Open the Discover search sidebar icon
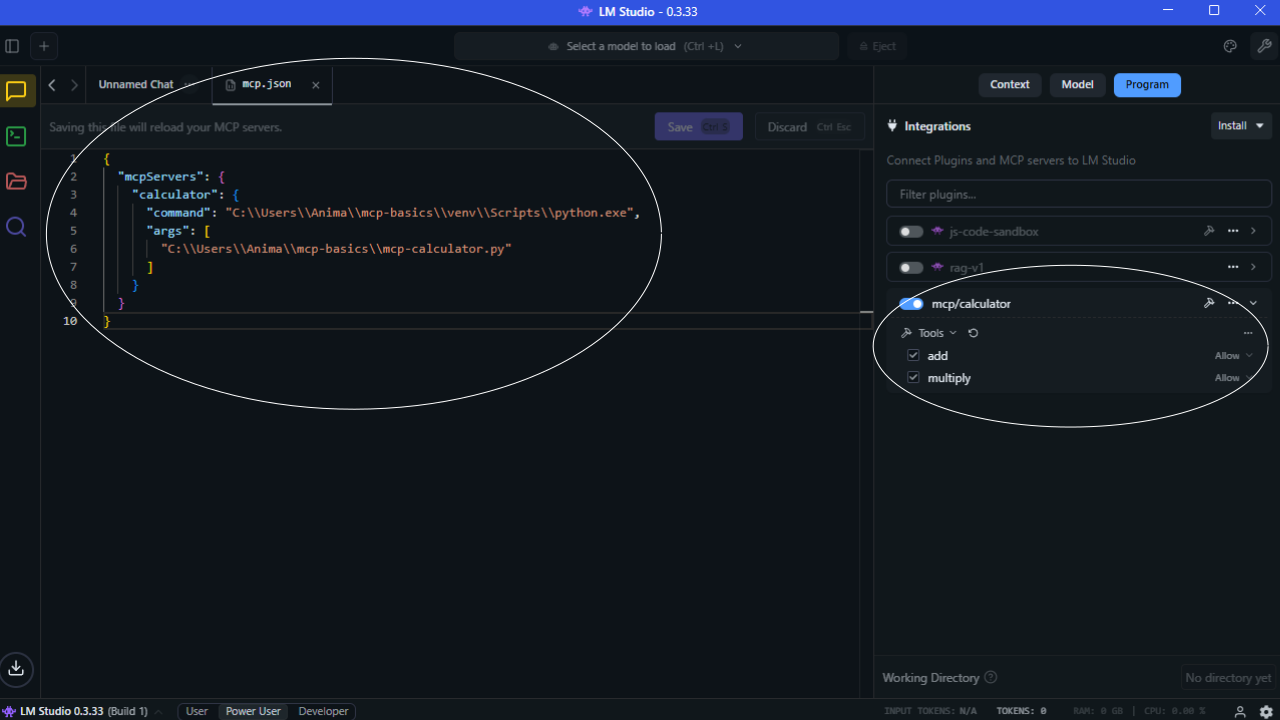This screenshot has width=1280, height=720. [16, 227]
